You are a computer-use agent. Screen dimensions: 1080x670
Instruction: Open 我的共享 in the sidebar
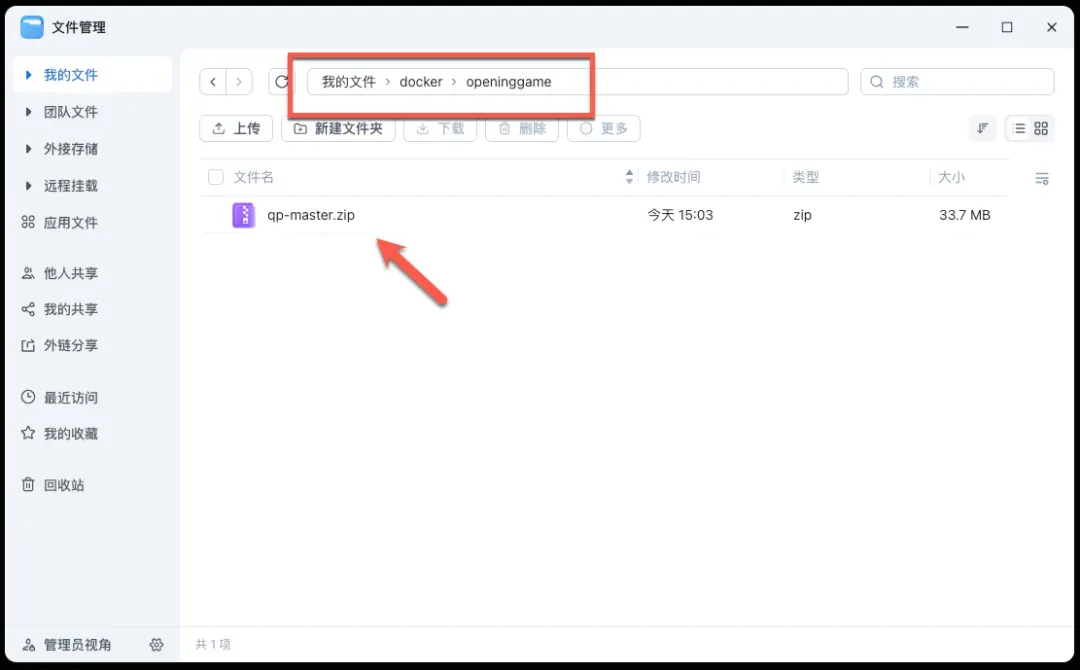pyautogui.click(x=70, y=309)
